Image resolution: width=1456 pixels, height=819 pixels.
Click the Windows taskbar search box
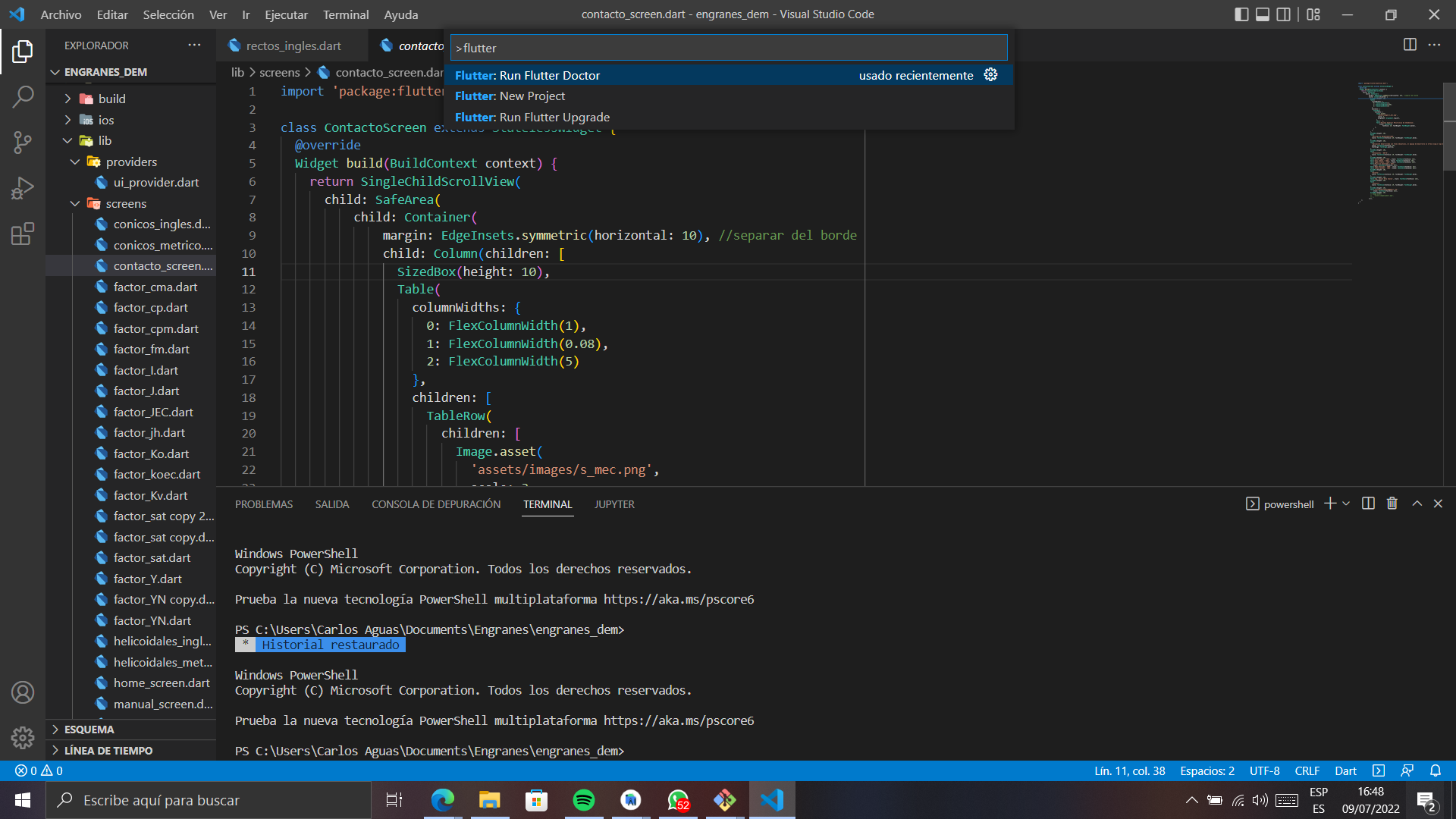(209, 800)
